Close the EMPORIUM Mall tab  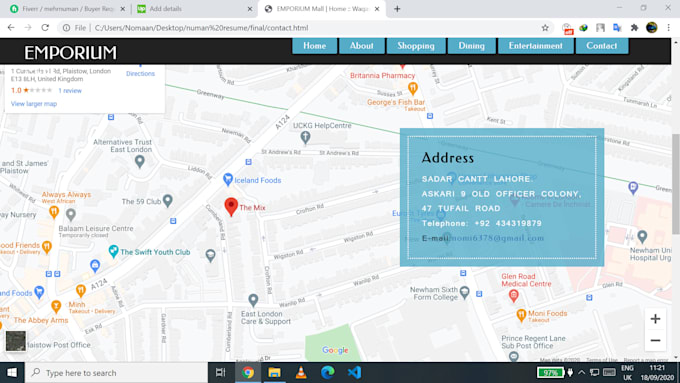click(x=377, y=9)
